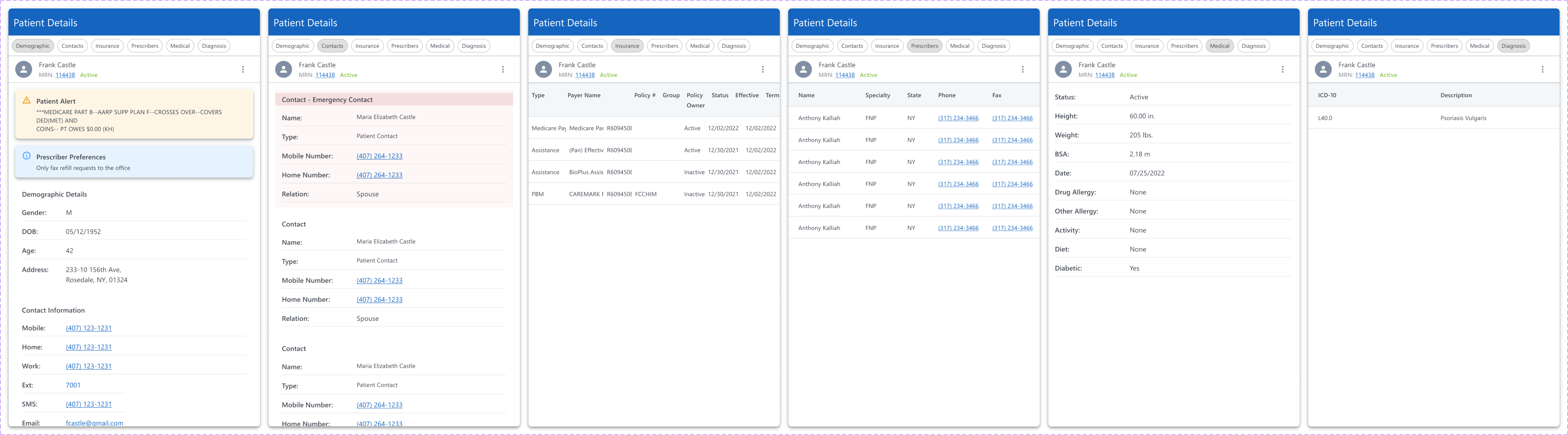
Task: Open the three-dot menu on the Patient Alert panel
Action: [243, 69]
